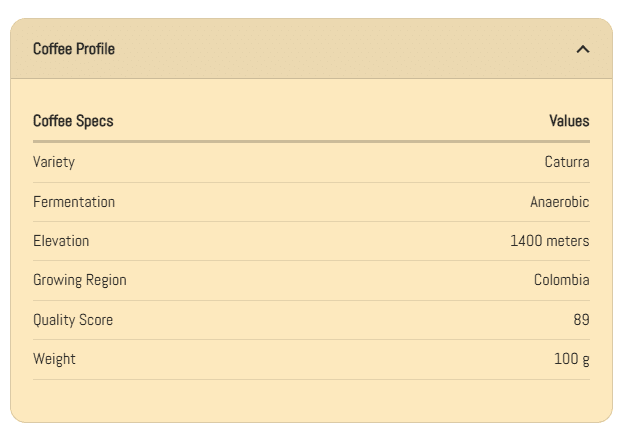Image resolution: width=618 pixels, height=429 pixels.
Task: Click the Caturra variety value
Action: pos(567,162)
